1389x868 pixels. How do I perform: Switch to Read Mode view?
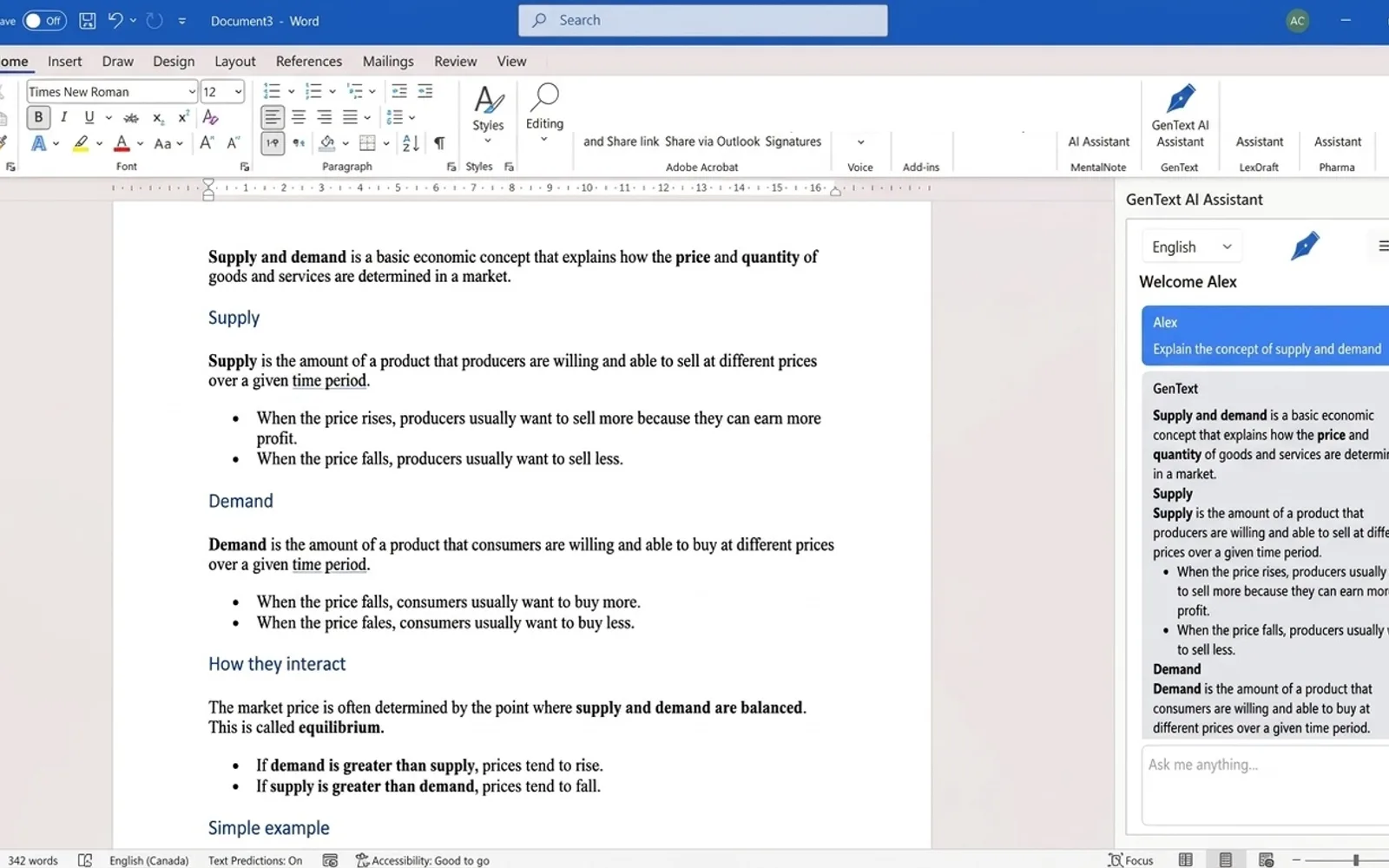click(x=1185, y=860)
